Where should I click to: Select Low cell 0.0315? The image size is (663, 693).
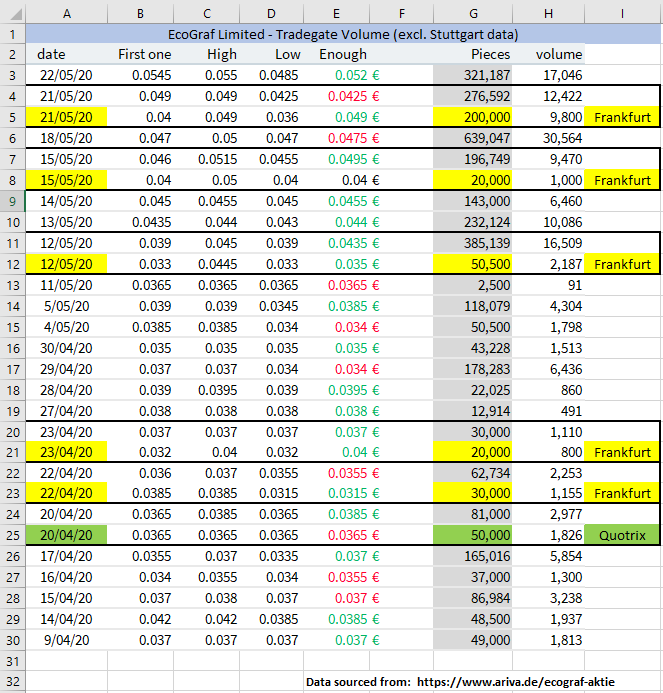271,493
